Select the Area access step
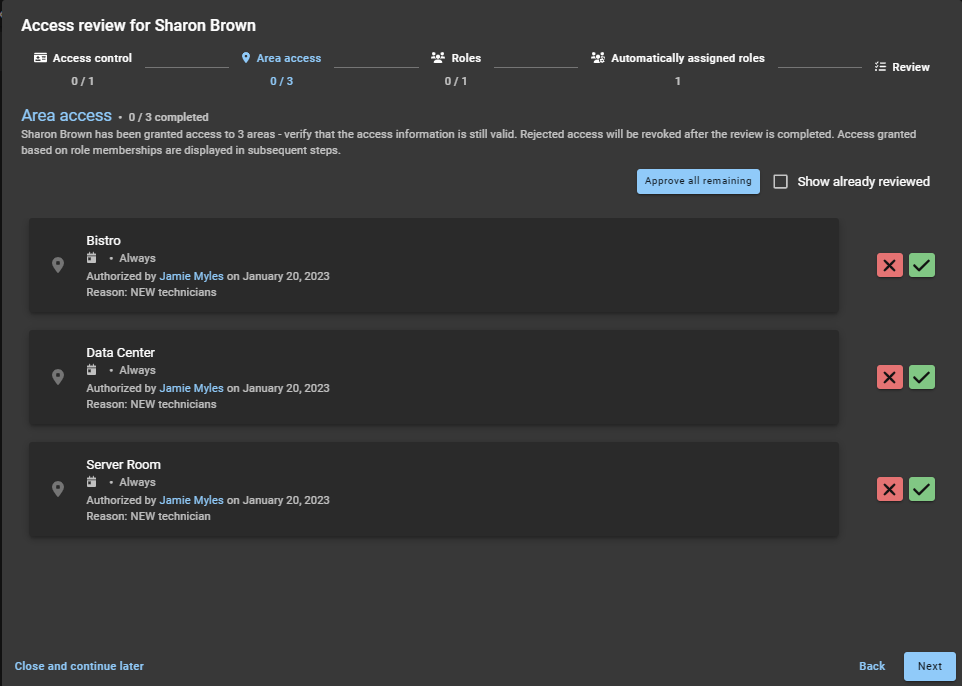The height and width of the screenshot is (686, 962). click(281, 58)
